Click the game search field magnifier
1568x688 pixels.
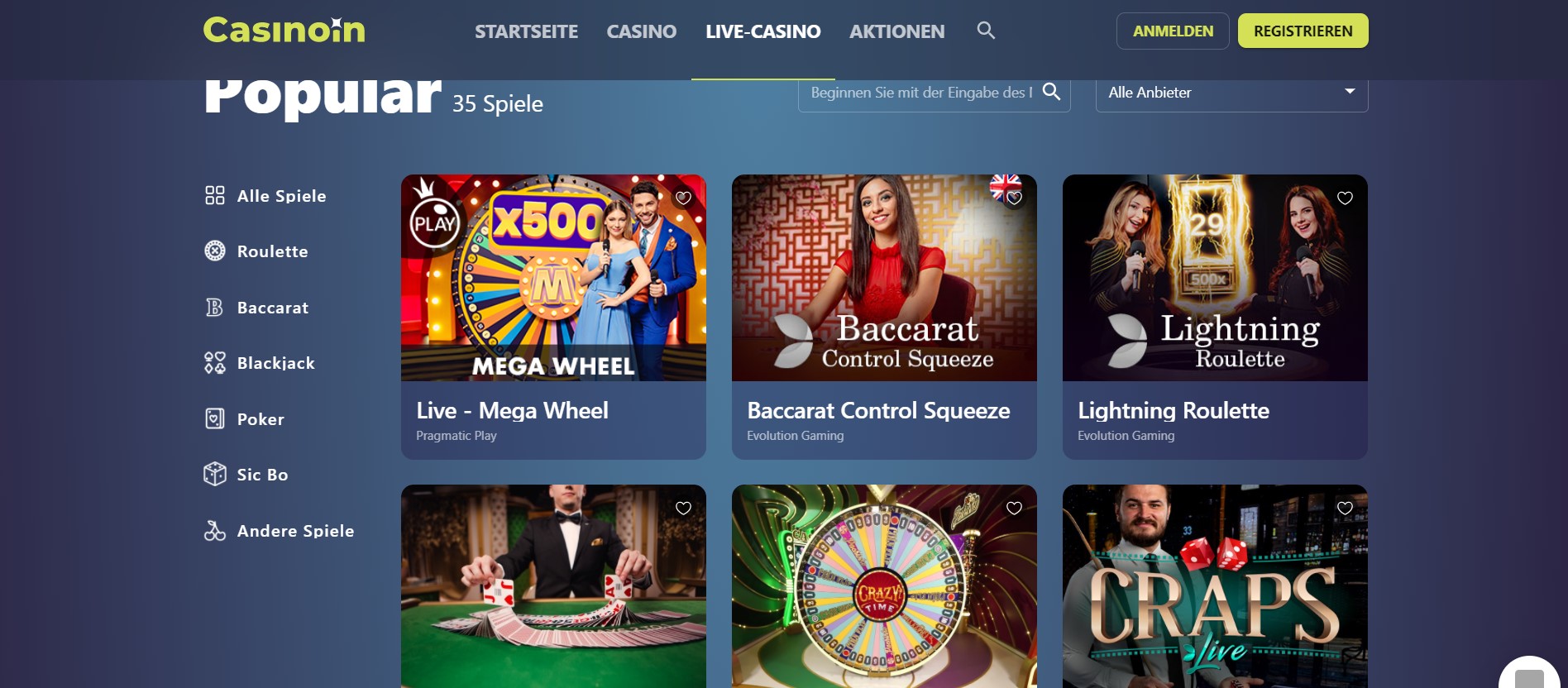click(1051, 92)
